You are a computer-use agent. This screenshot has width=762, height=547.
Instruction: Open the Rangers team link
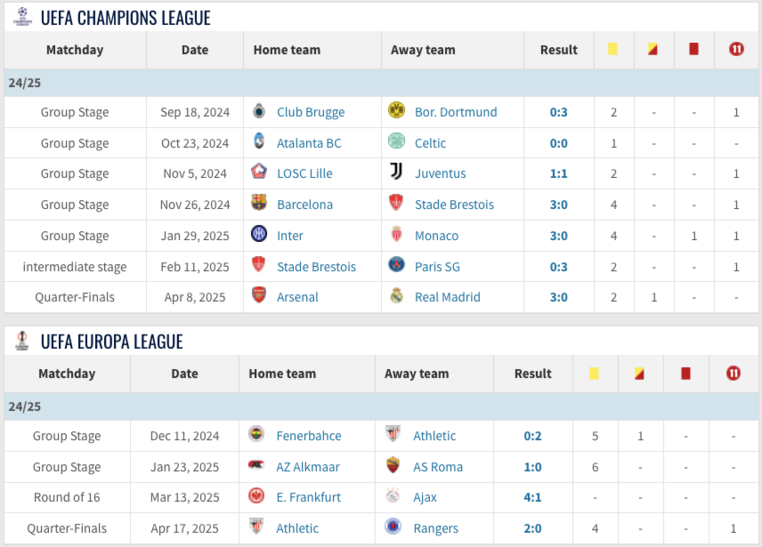pyautogui.click(x=435, y=528)
